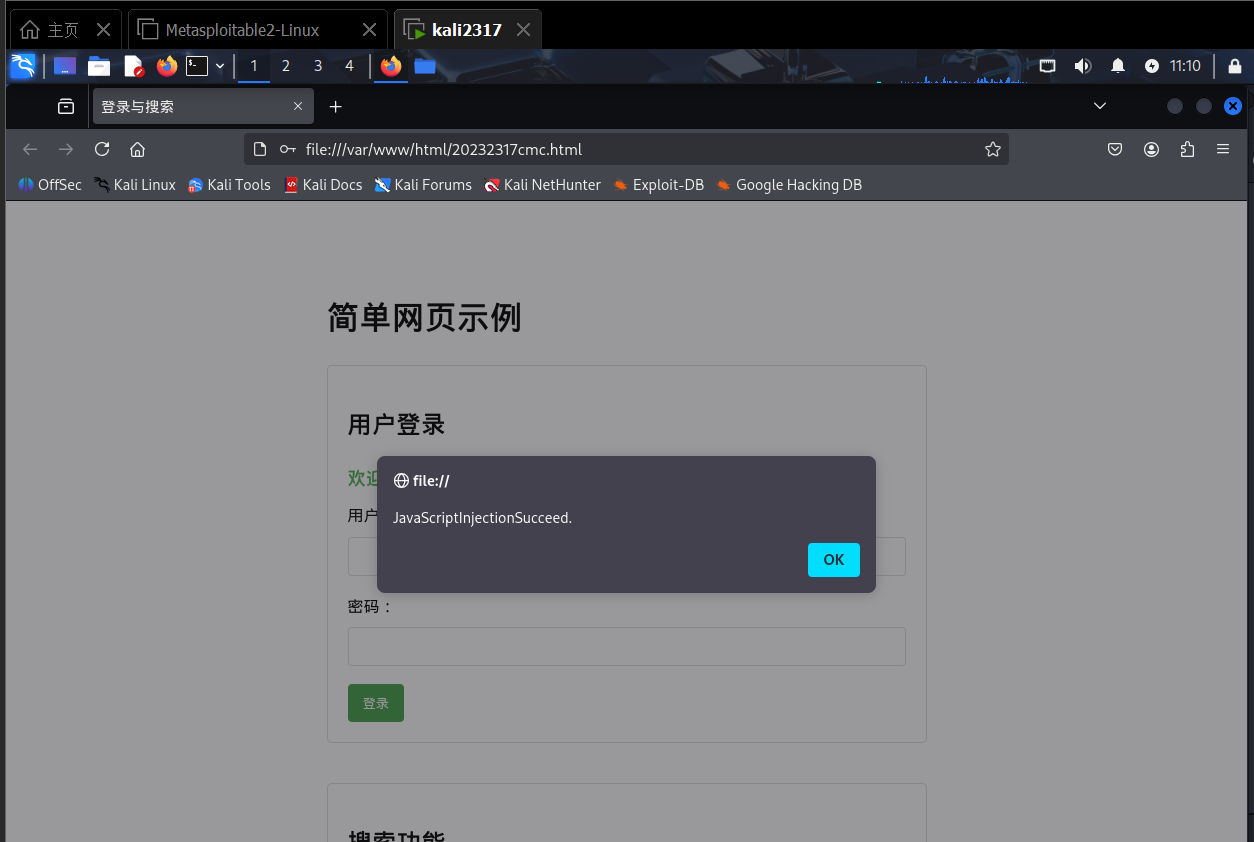1254x842 pixels.
Task: Open the Firefox account menu
Action: point(1151,149)
